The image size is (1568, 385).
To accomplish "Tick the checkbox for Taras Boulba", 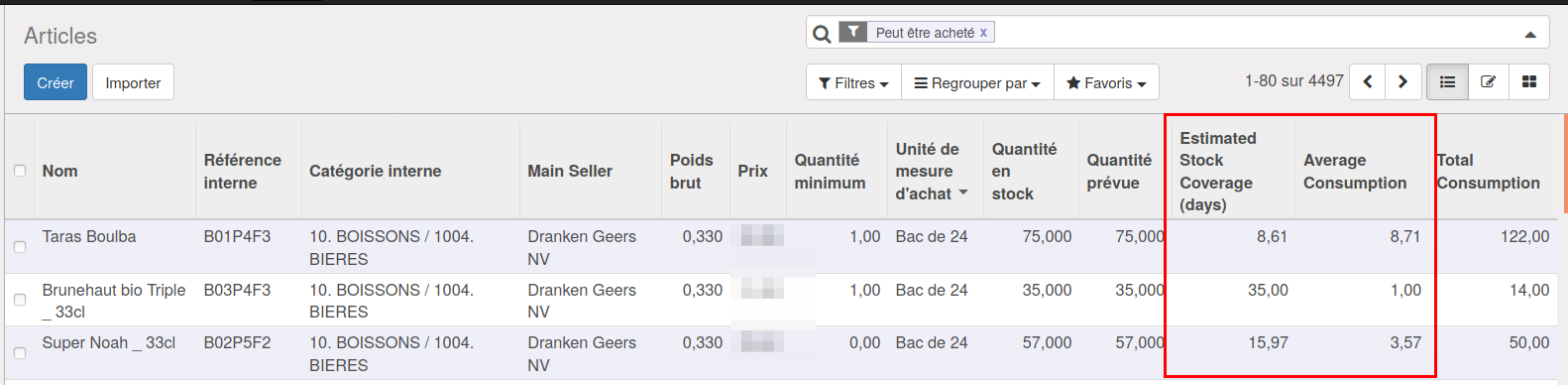I will pyautogui.click(x=20, y=246).
